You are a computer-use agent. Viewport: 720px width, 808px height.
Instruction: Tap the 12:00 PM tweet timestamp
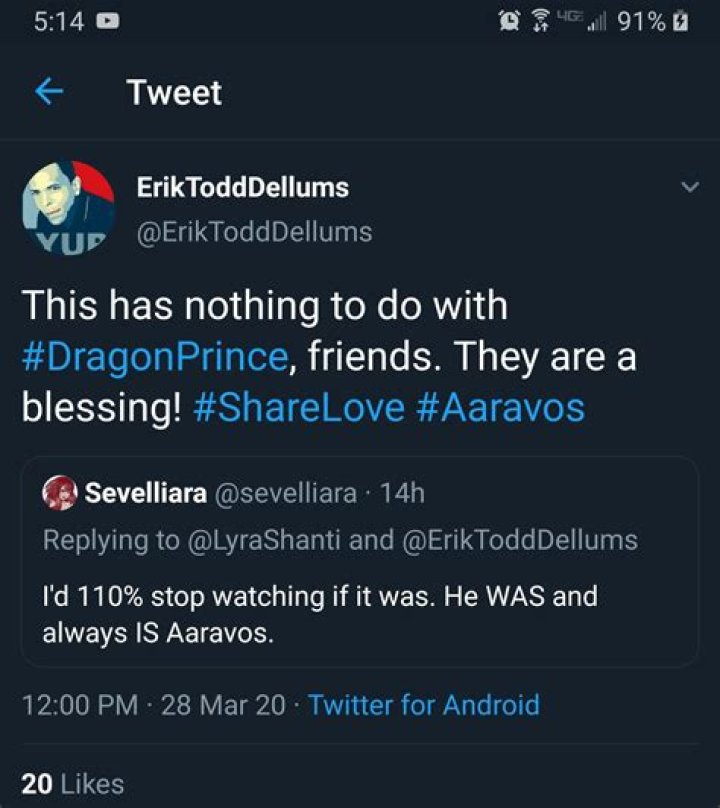click(80, 705)
